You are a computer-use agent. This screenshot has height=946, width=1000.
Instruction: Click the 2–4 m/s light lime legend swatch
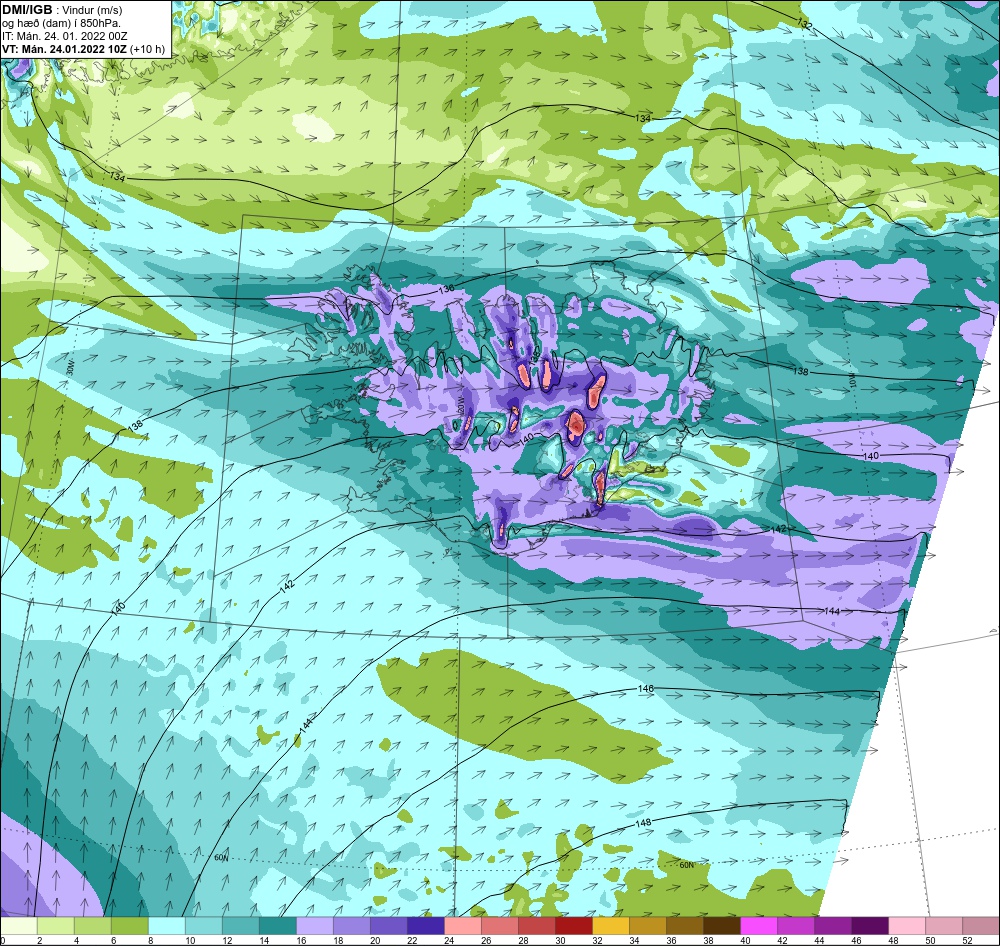click(x=56, y=926)
